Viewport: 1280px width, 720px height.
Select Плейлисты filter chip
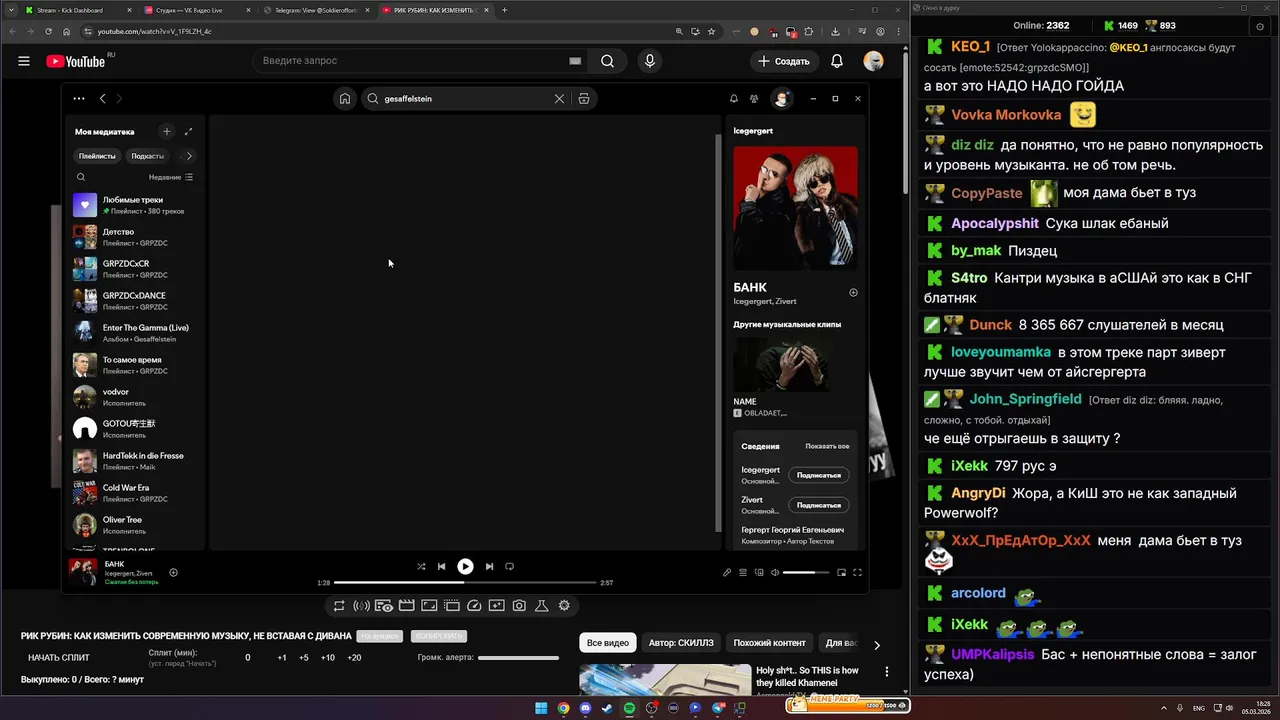97,156
